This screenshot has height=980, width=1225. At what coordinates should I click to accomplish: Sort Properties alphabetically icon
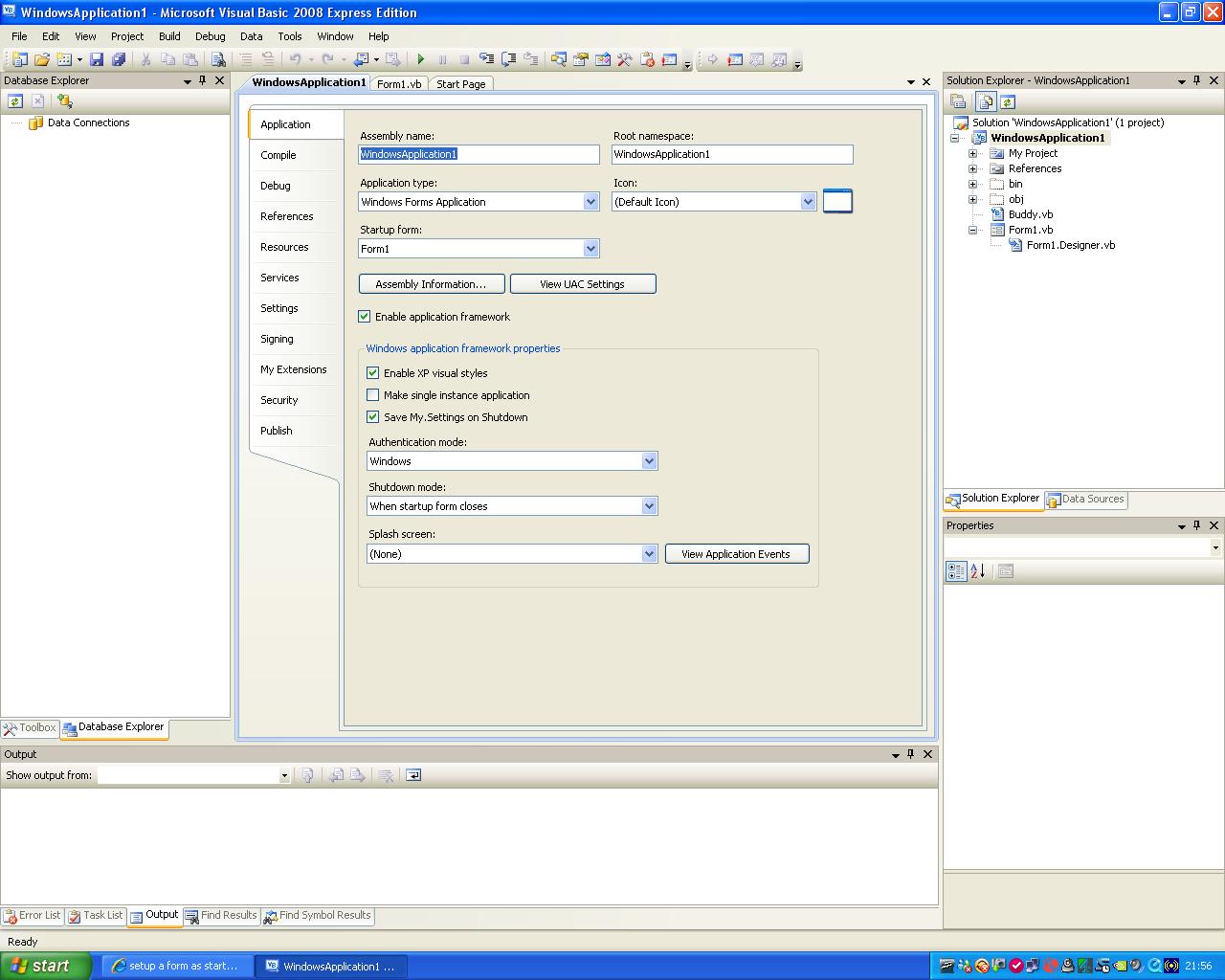(x=977, y=571)
